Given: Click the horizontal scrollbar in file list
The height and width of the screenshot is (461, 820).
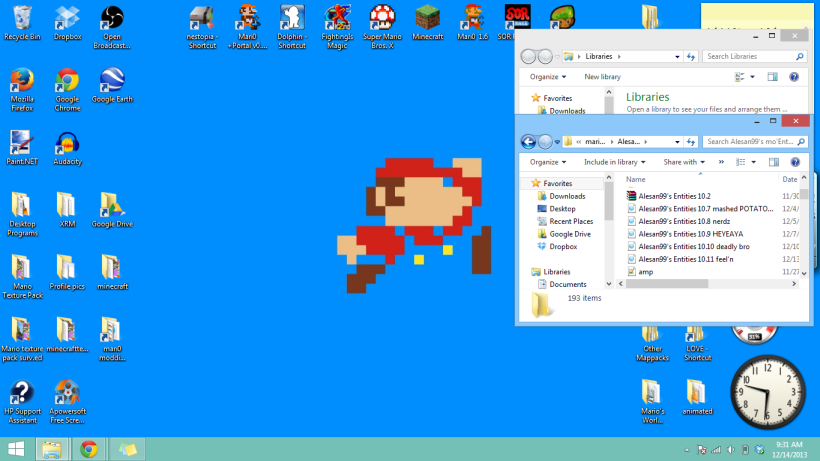Looking at the screenshot, I should pyautogui.click(x=667, y=284).
